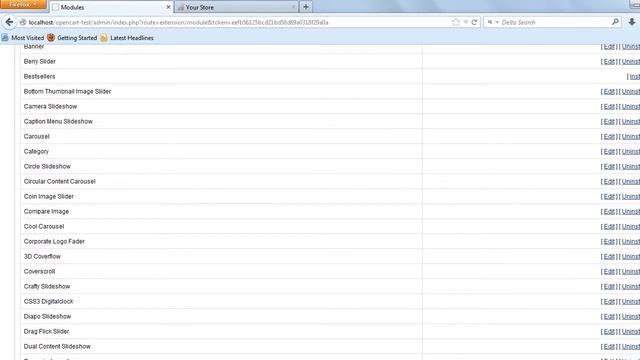Bookmark this page with the star icon

(x=456, y=22)
